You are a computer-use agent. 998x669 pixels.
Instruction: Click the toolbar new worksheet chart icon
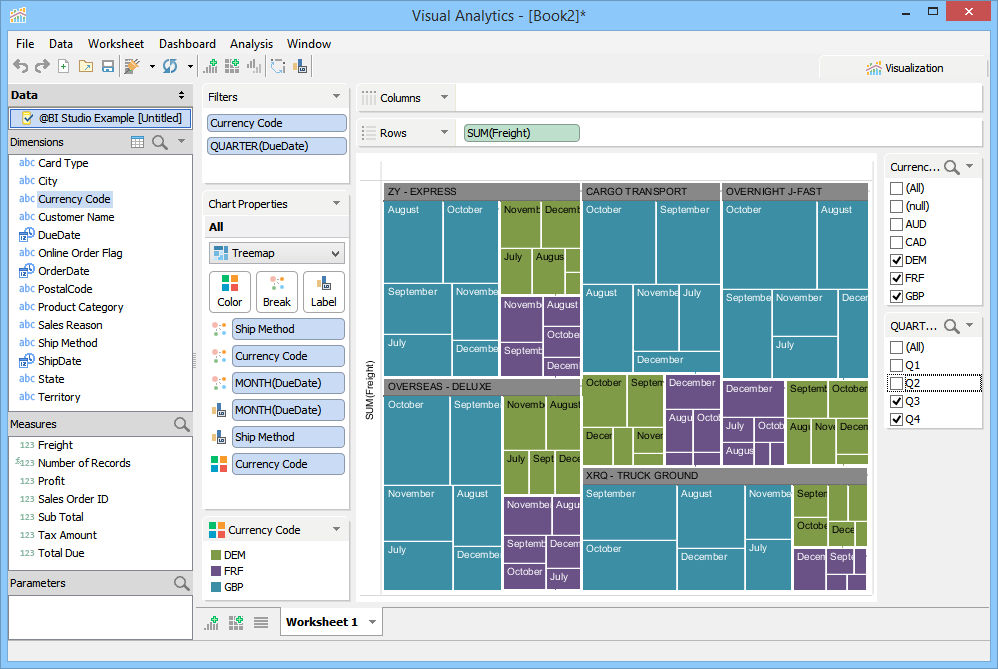pyautogui.click(x=210, y=66)
